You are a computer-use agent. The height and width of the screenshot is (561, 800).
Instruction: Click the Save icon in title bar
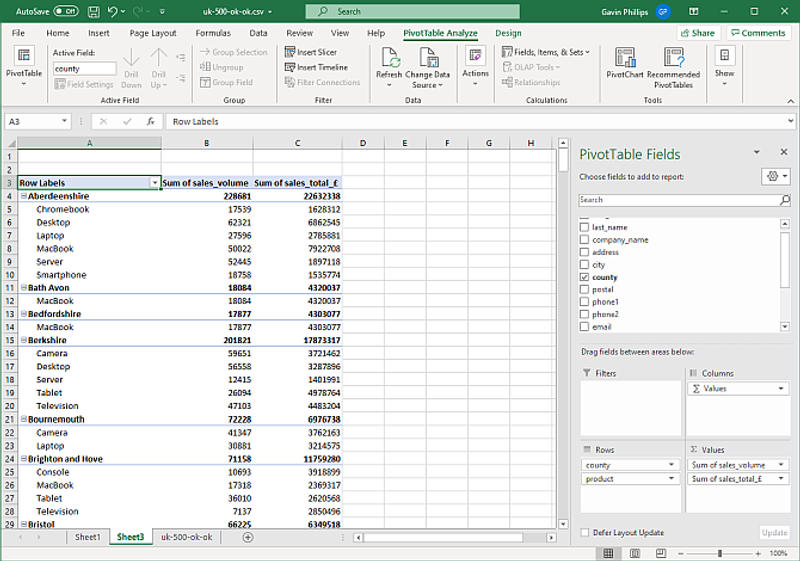click(x=91, y=11)
